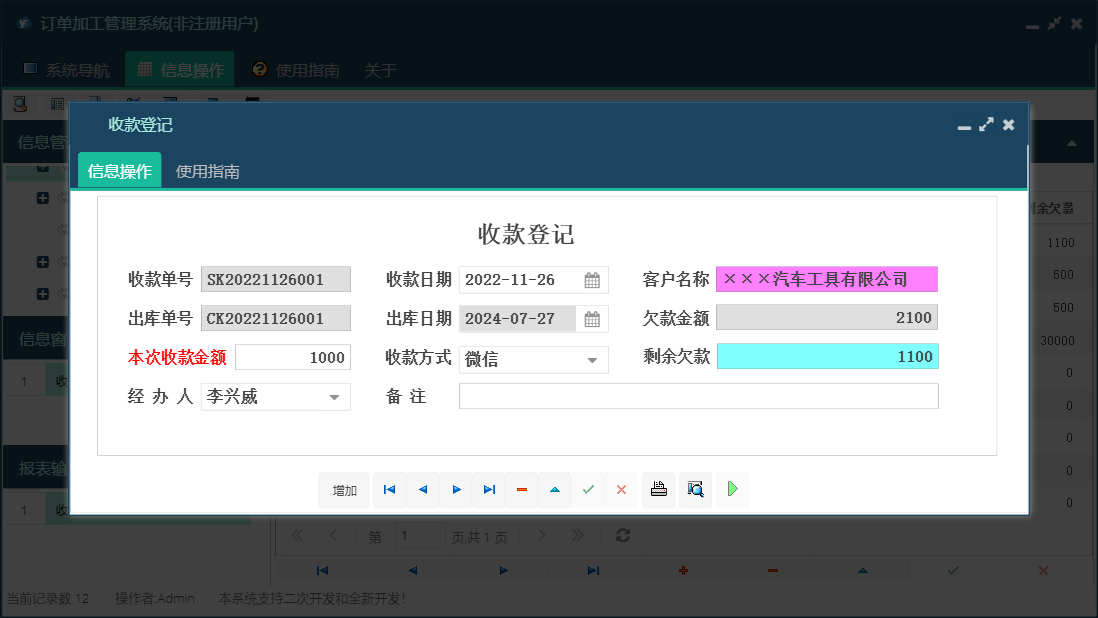Execute with the green play icon
Viewport: 1098px width, 618px height.
click(x=732, y=490)
